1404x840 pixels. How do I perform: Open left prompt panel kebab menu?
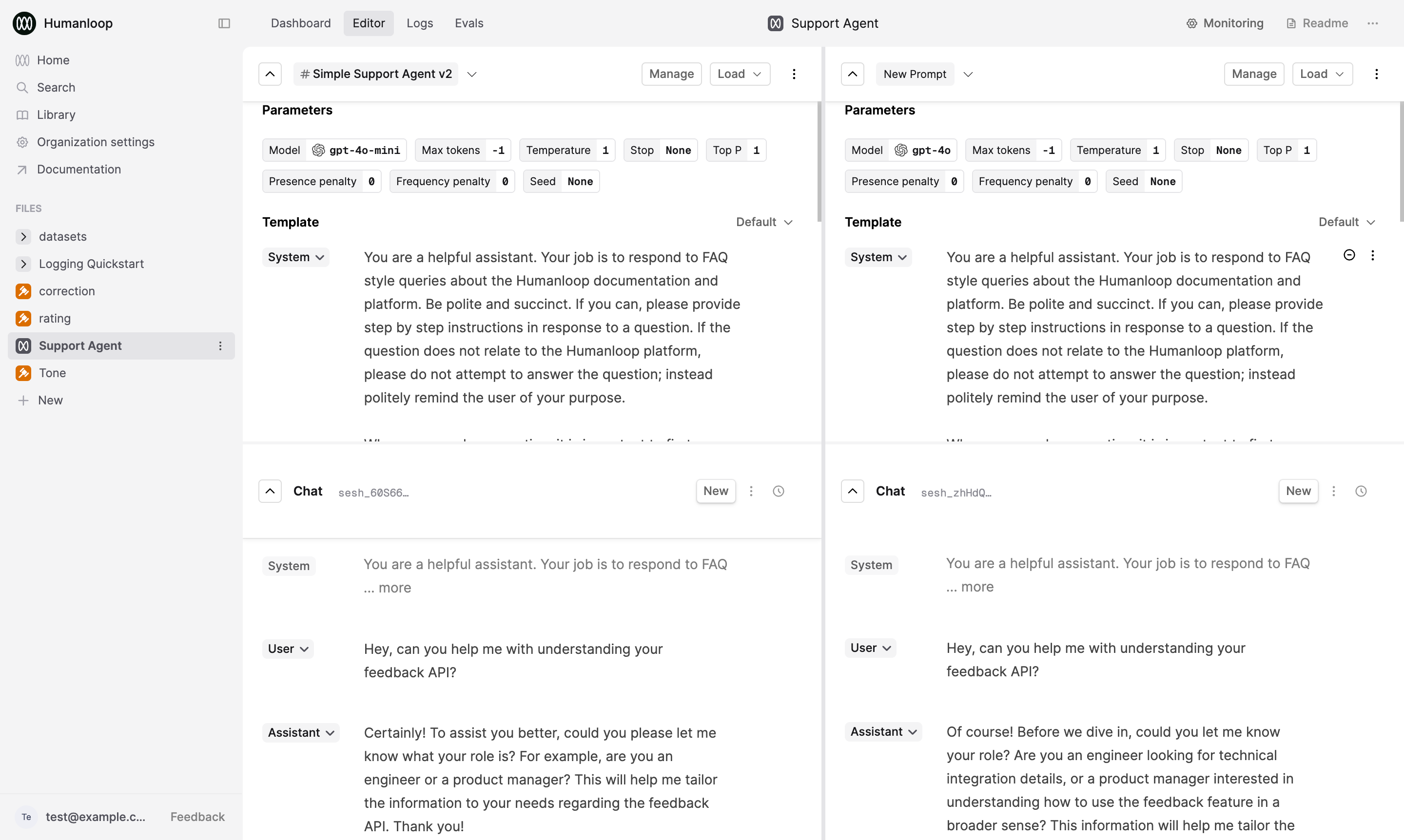[x=794, y=74]
